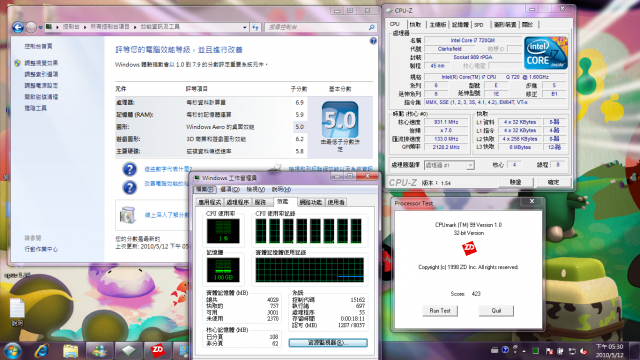The height and width of the screenshot is (360, 640).
Task: Open the volume speaker tray icon
Action: click(x=583, y=351)
